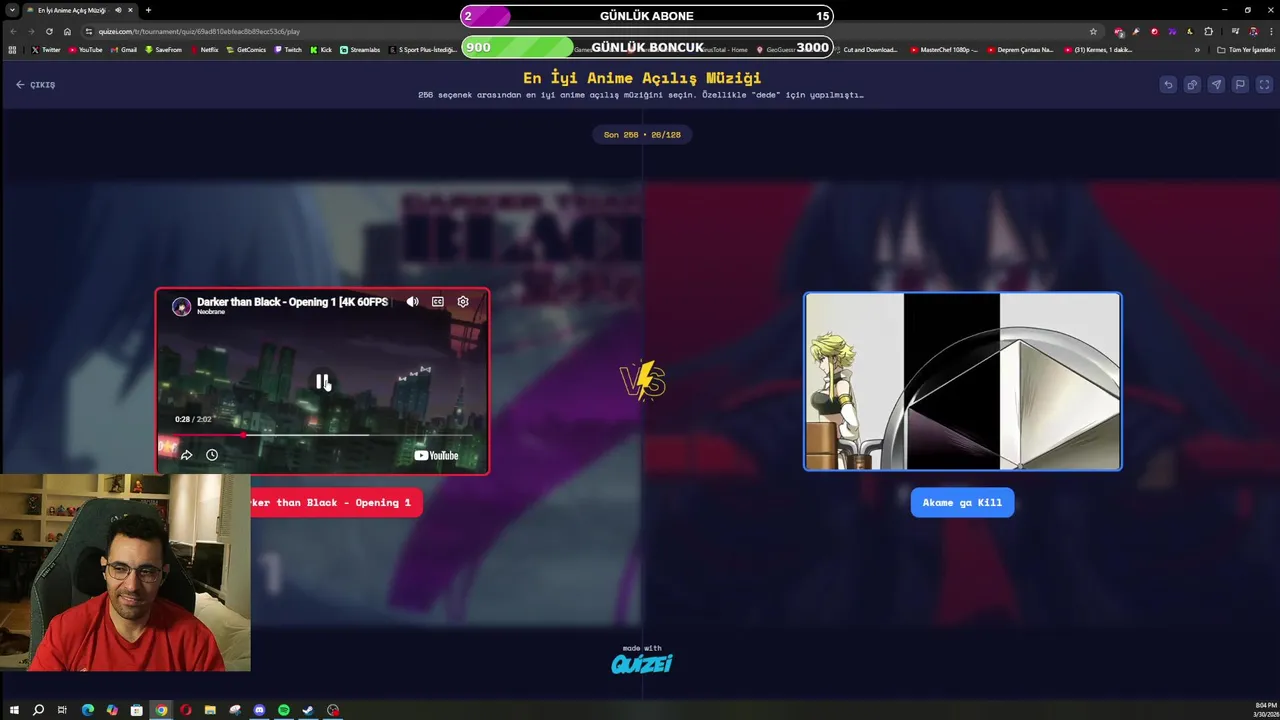The width and height of the screenshot is (1280, 720).
Task: Open Steam from taskbar
Action: coord(308,710)
